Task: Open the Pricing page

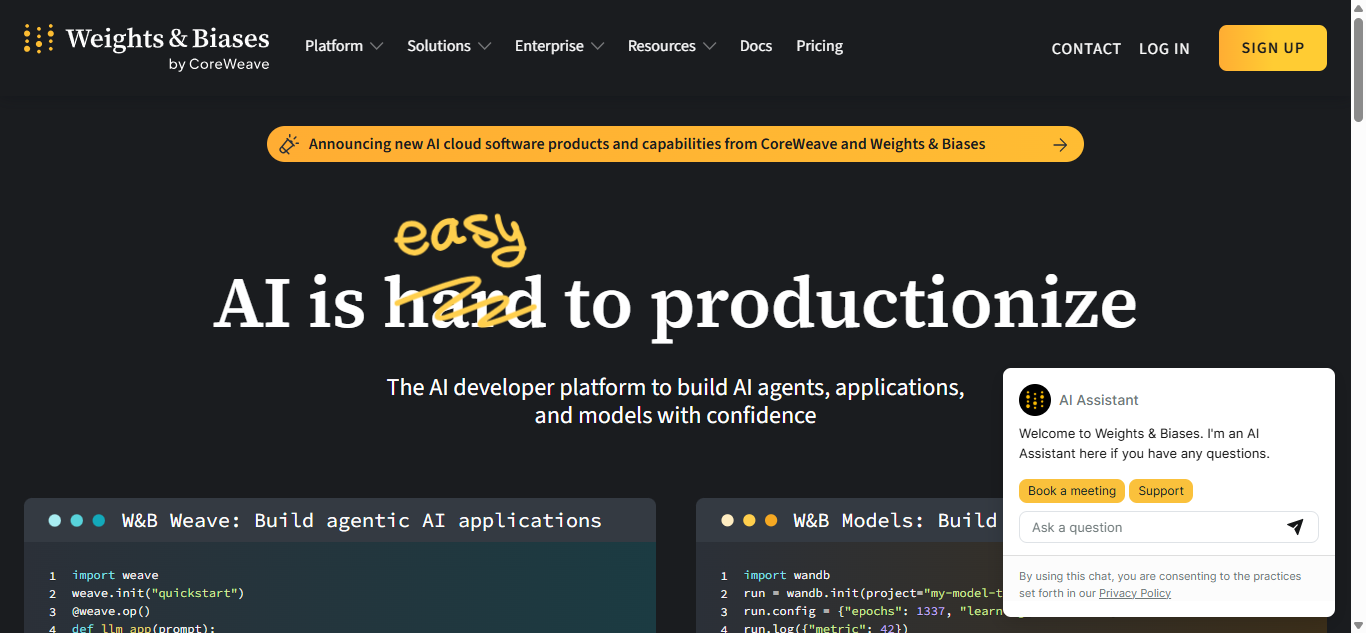Action: coord(819,46)
